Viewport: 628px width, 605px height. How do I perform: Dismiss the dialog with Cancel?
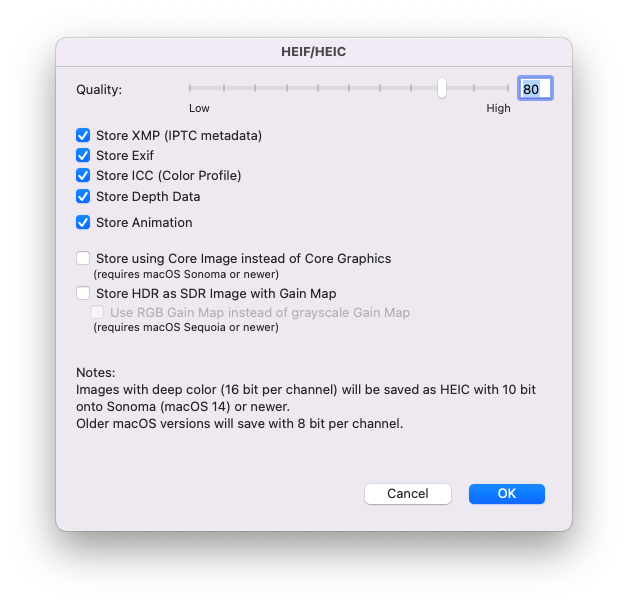tap(408, 494)
